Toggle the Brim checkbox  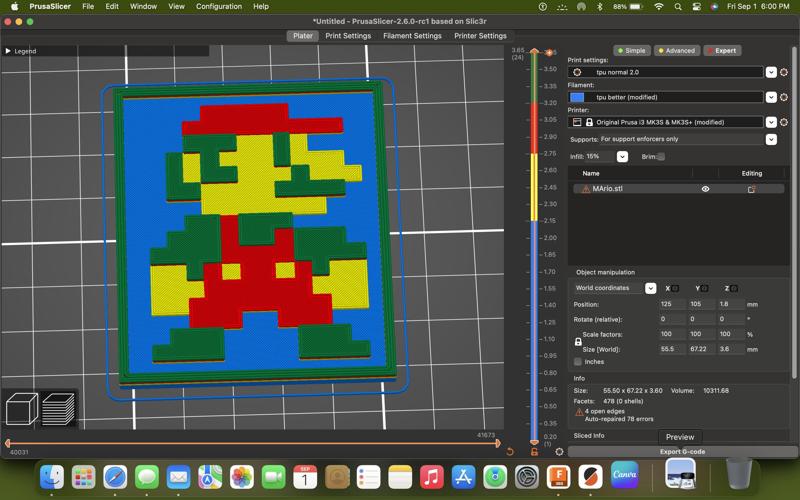[x=661, y=157]
